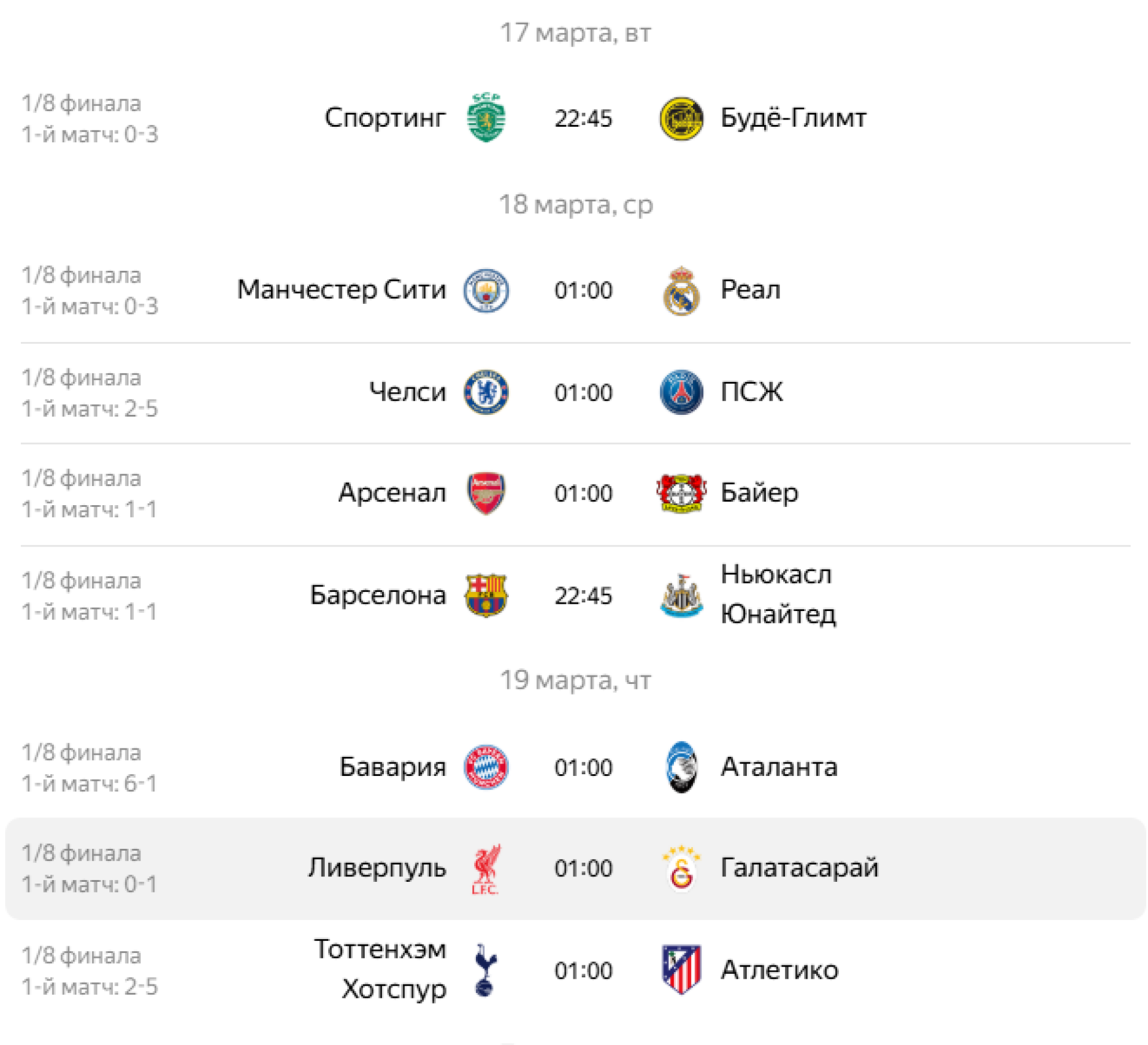Click the 01:00 time for Челси–ПСЖ
1148x1045 pixels.
coord(583,393)
